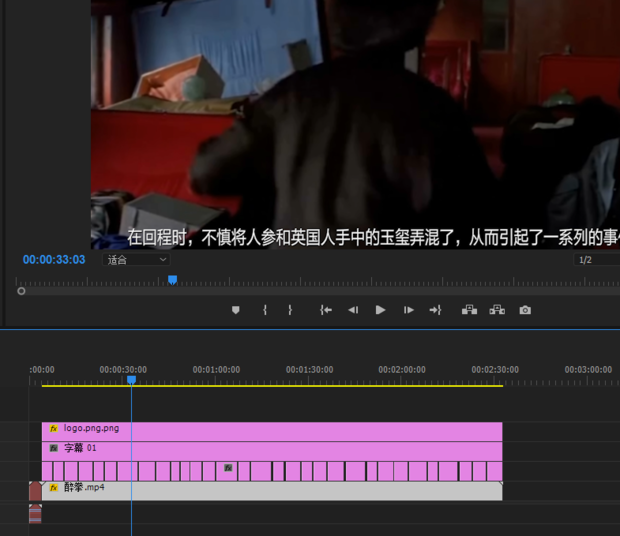Select the short red audio clip at timeline start
Image resolution: width=620 pixels, height=536 pixels.
coord(35,513)
